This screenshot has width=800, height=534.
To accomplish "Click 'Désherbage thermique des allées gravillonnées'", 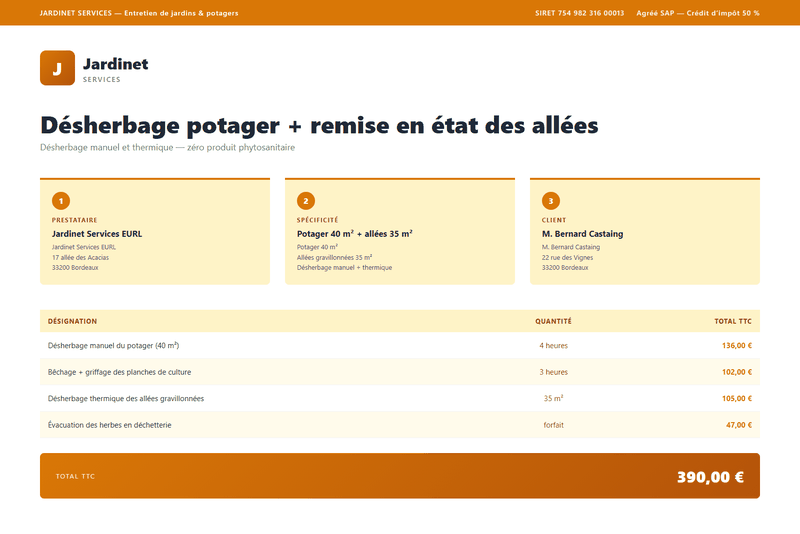I will [126, 399].
